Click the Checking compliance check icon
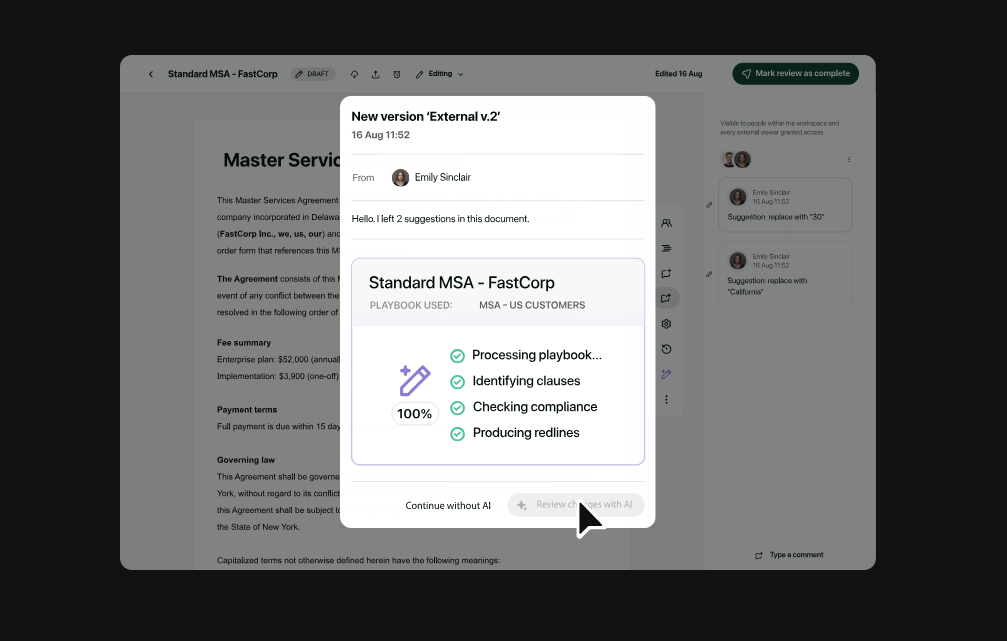Viewport: 1007px width, 641px height. (x=457, y=408)
